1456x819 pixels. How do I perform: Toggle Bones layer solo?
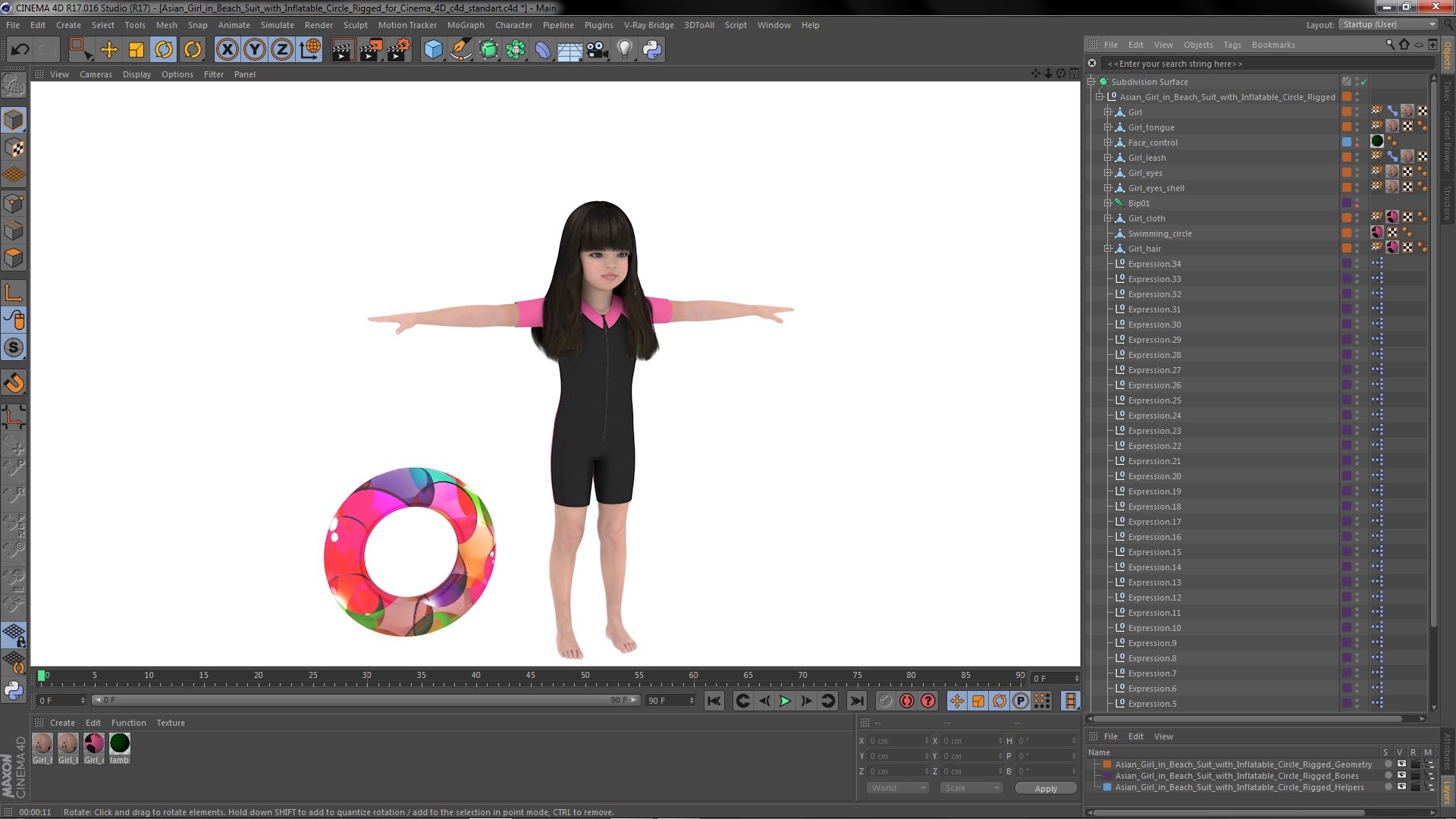coord(1388,776)
